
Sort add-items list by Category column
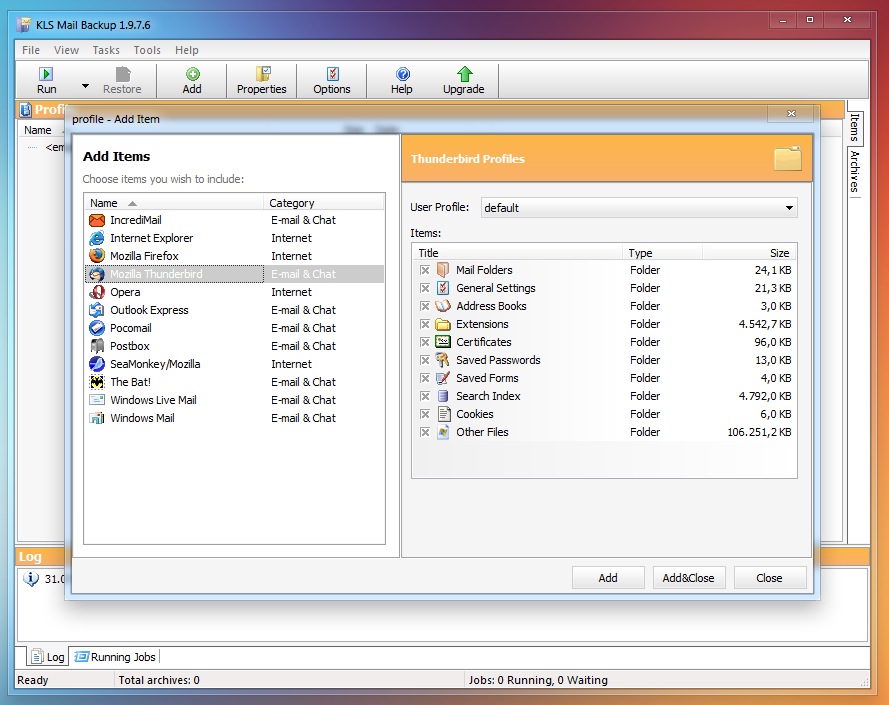point(324,202)
